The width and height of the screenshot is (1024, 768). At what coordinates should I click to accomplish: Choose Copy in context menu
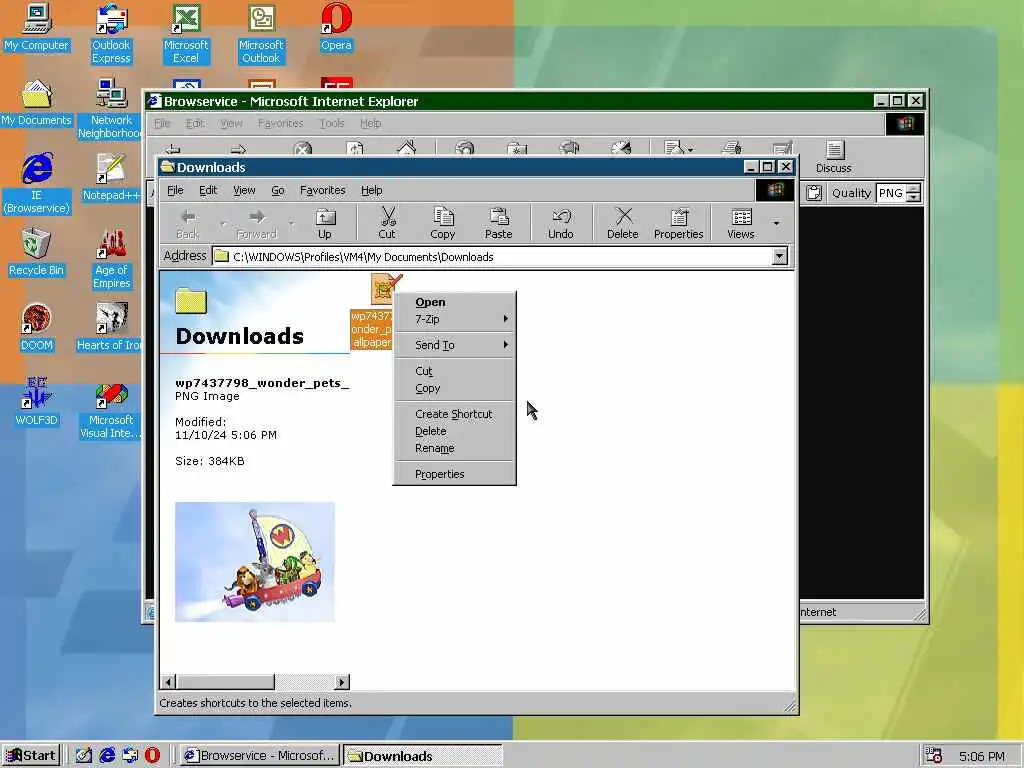[x=455, y=388]
